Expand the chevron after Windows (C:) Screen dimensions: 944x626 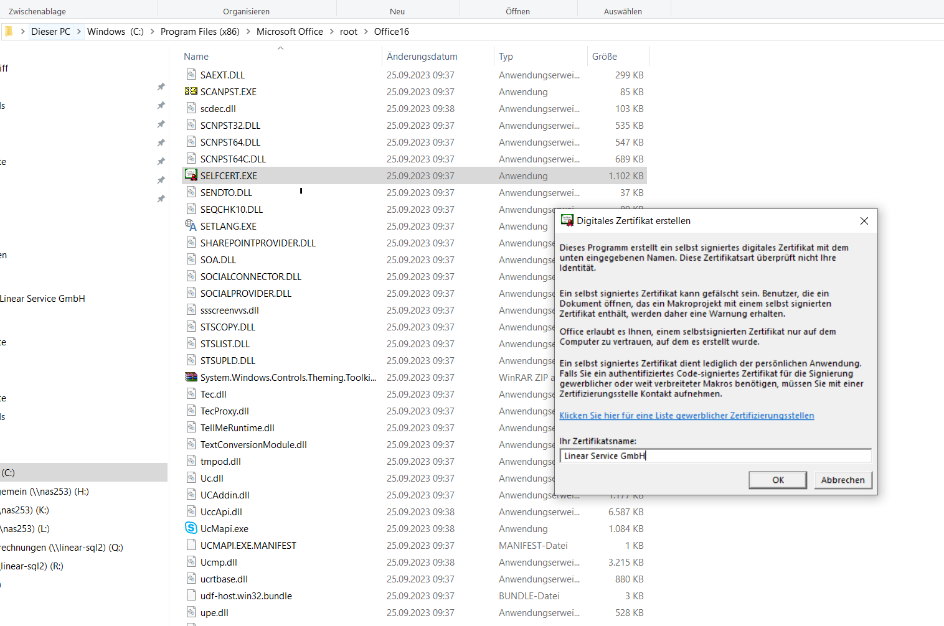click(x=152, y=31)
